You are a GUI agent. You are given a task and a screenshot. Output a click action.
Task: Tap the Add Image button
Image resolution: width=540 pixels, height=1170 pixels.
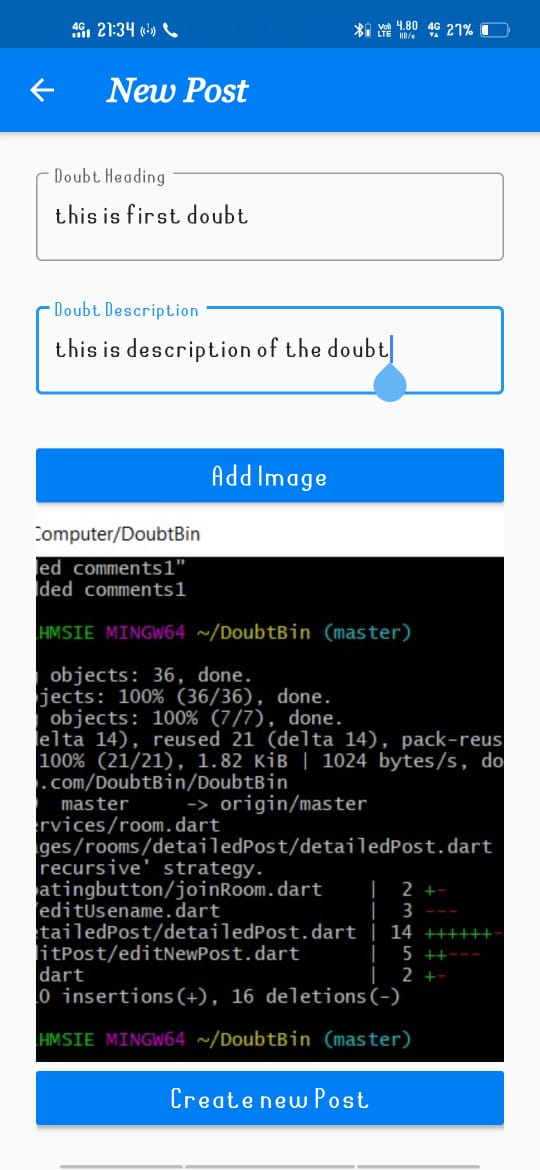click(270, 475)
